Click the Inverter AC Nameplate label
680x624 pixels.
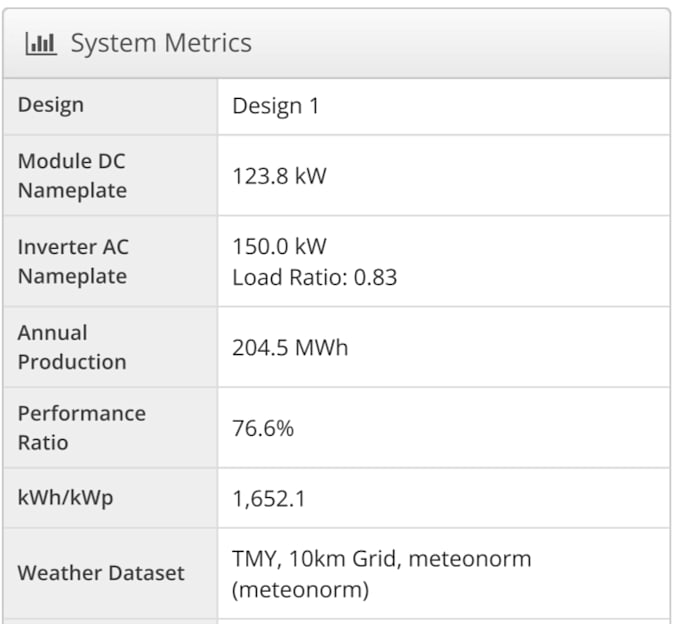73,261
